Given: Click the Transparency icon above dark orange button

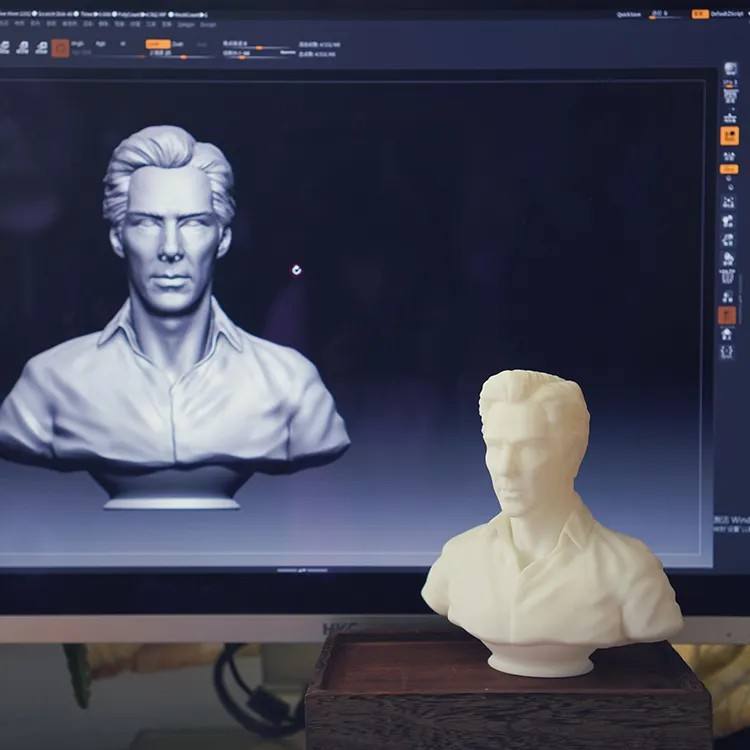Looking at the screenshot, I should click(x=727, y=297).
